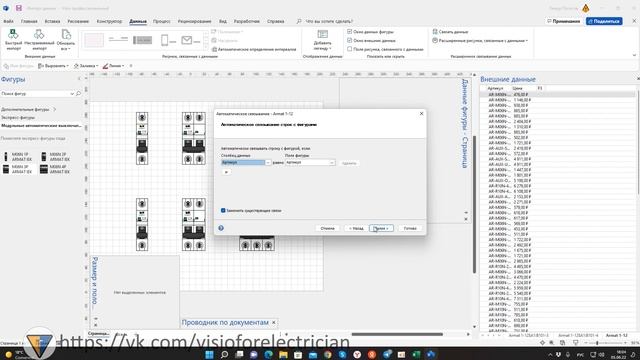Switch to the Home (Главная) ribbon tab
Image resolution: width=640 pixels, height=360 pixels.
click(x=29, y=21)
